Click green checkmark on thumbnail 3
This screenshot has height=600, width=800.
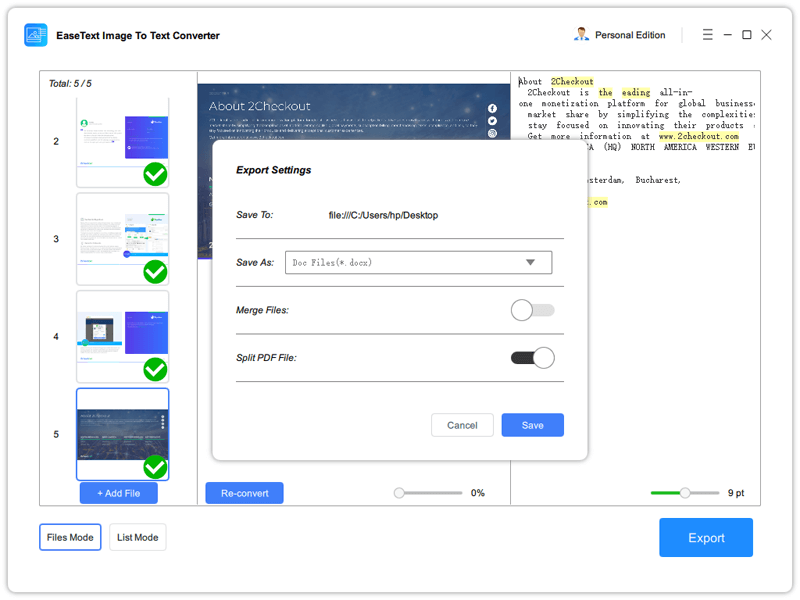[155, 272]
